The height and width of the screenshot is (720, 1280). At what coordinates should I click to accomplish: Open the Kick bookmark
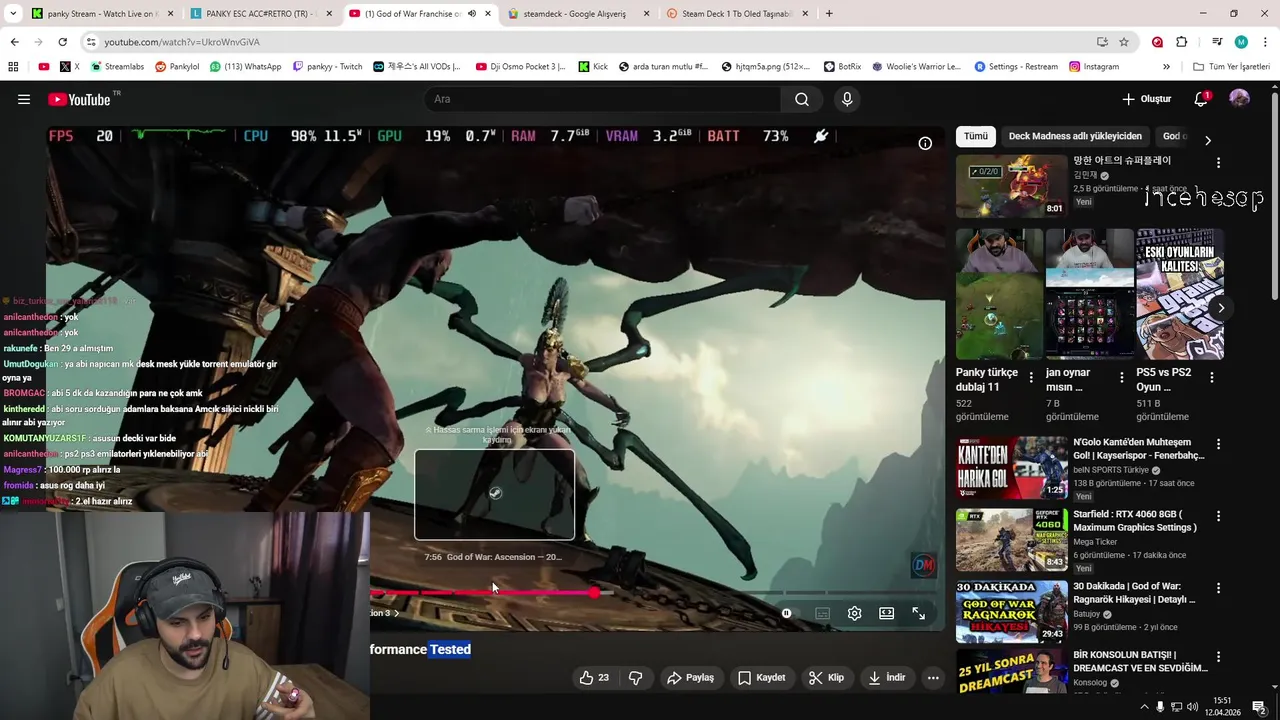coord(593,67)
